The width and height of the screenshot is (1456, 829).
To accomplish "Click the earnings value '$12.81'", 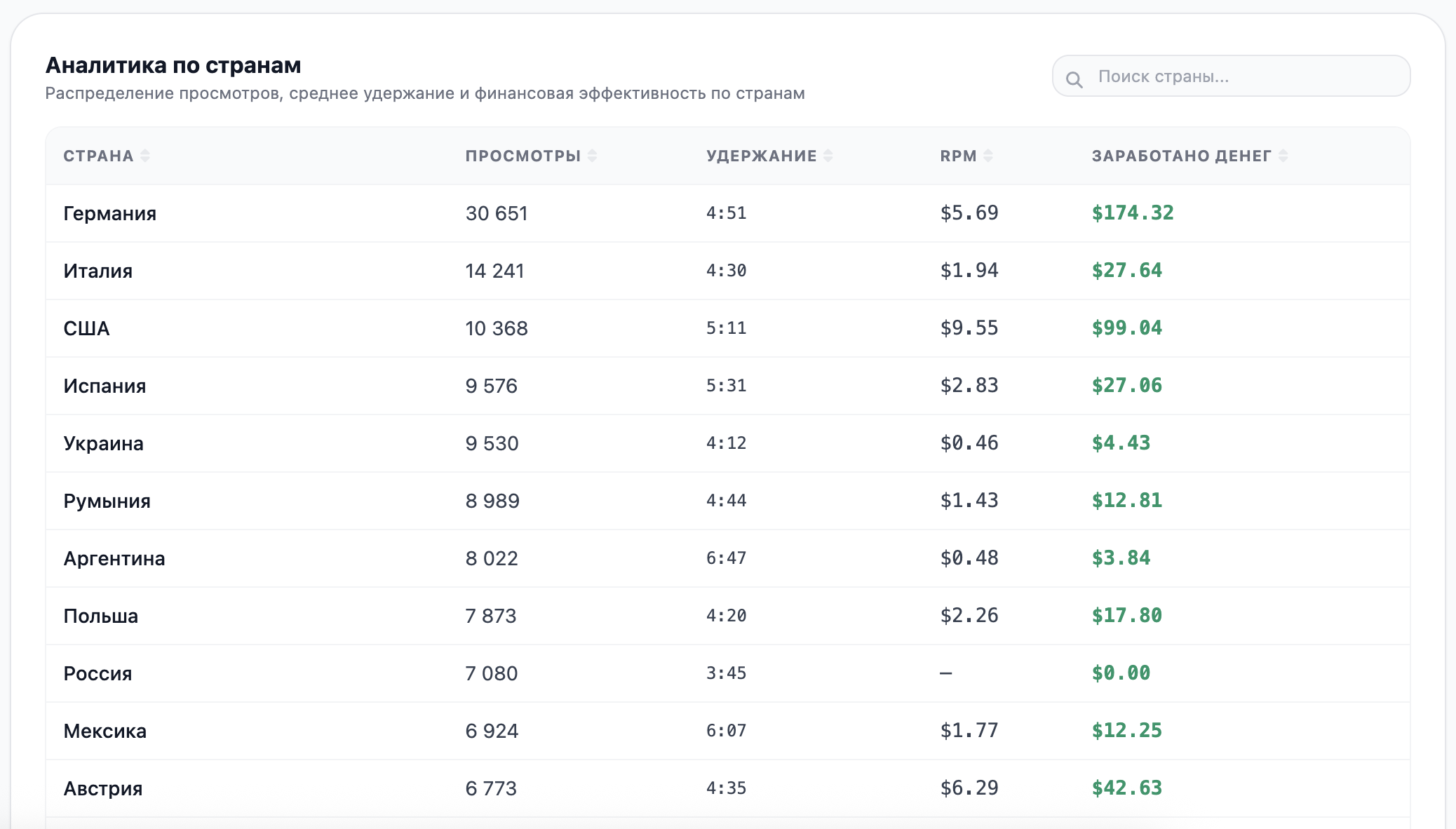I will click(1127, 501).
